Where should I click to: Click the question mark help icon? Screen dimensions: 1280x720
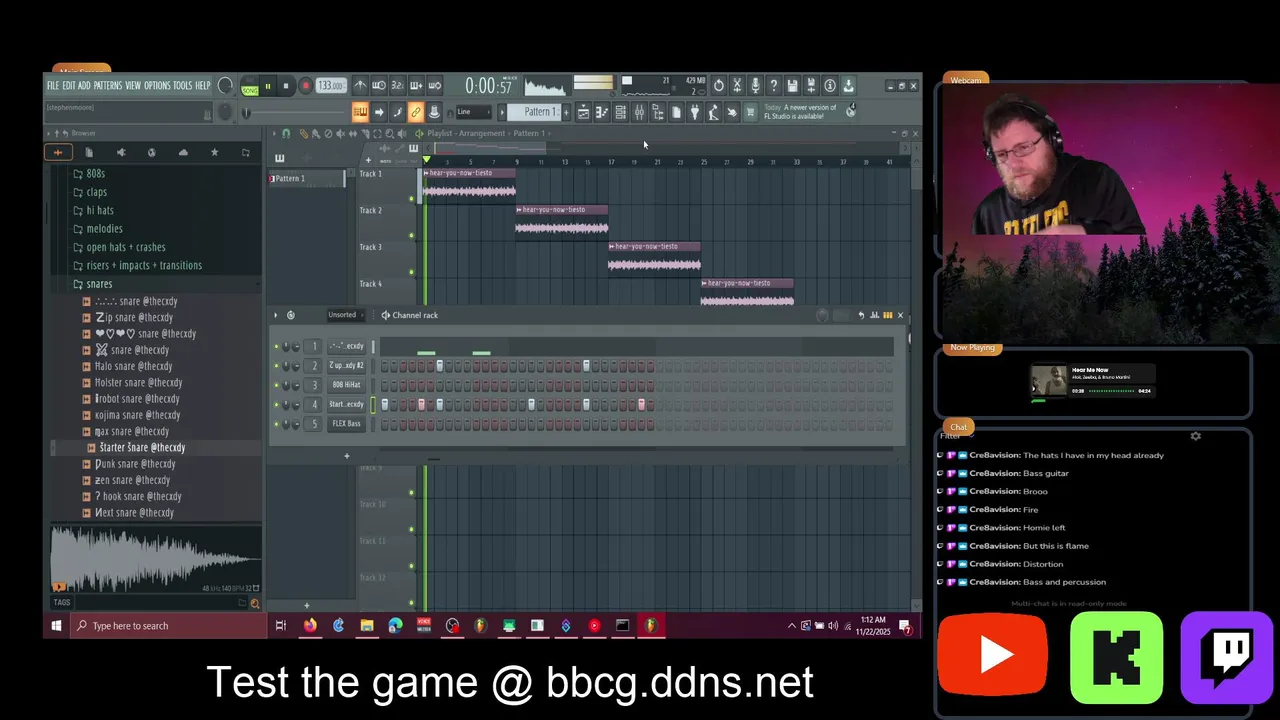774,86
